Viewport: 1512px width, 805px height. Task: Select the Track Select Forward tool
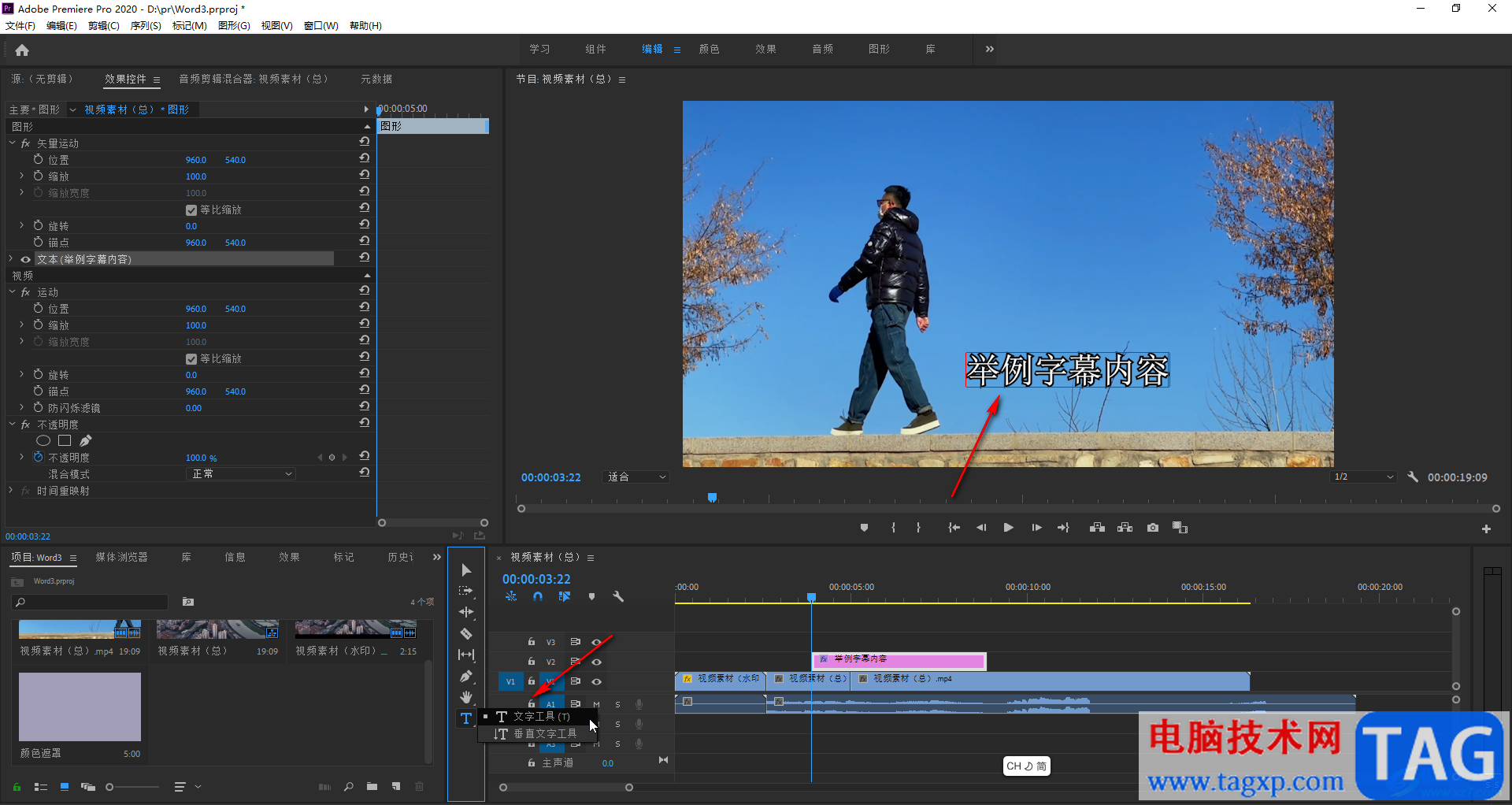pos(466,591)
